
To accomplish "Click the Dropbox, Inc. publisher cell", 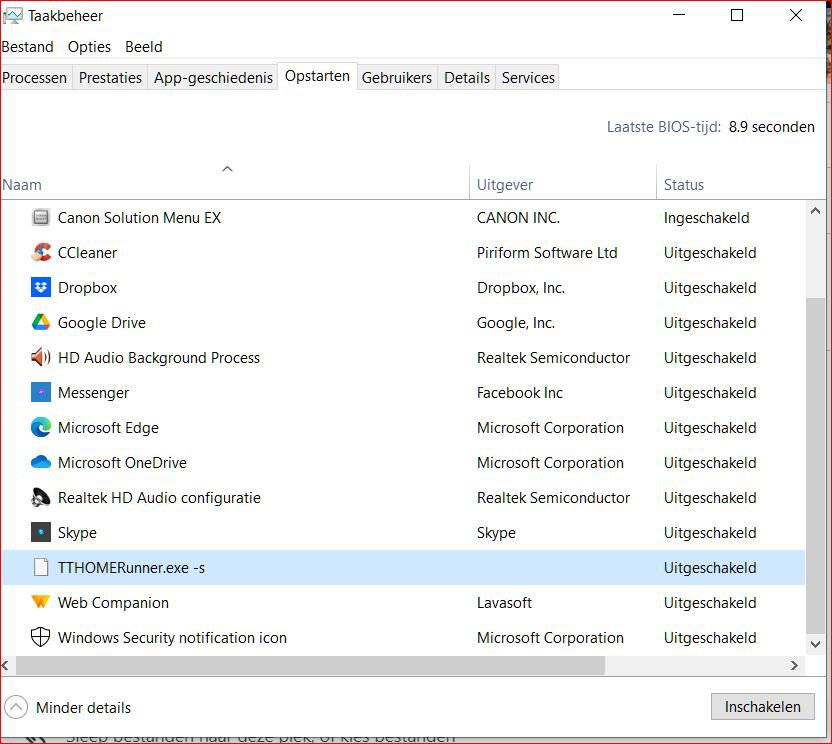I will coord(521,288).
